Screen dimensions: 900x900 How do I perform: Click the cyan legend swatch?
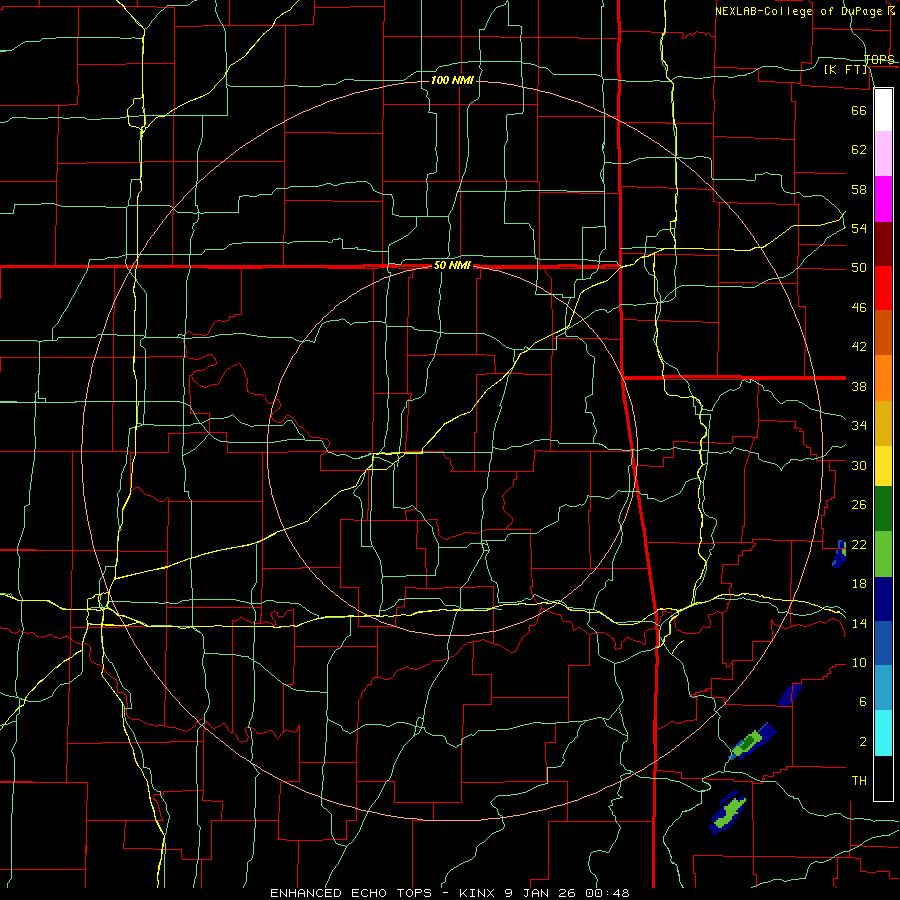click(x=883, y=733)
